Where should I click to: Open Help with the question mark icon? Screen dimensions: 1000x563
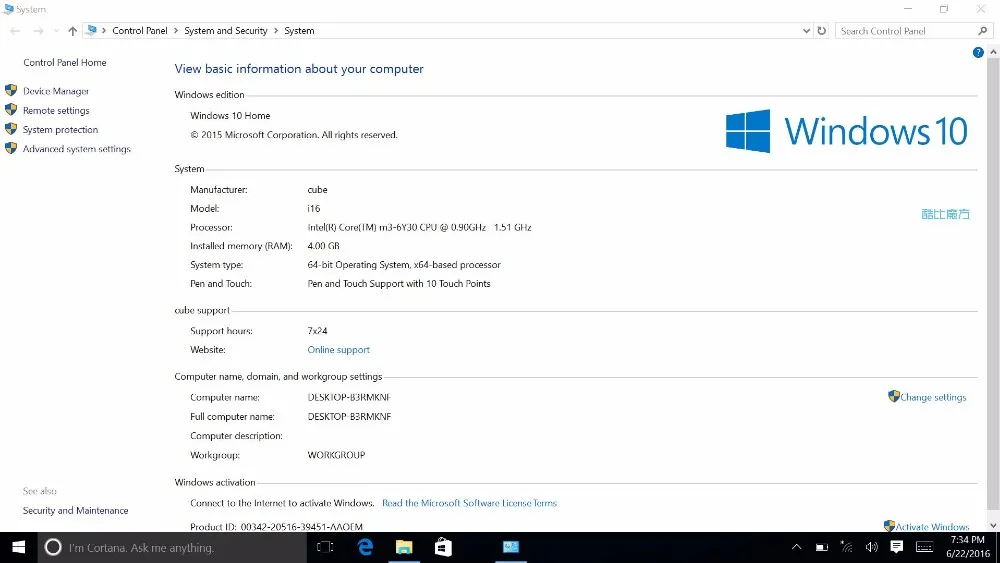point(978,52)
